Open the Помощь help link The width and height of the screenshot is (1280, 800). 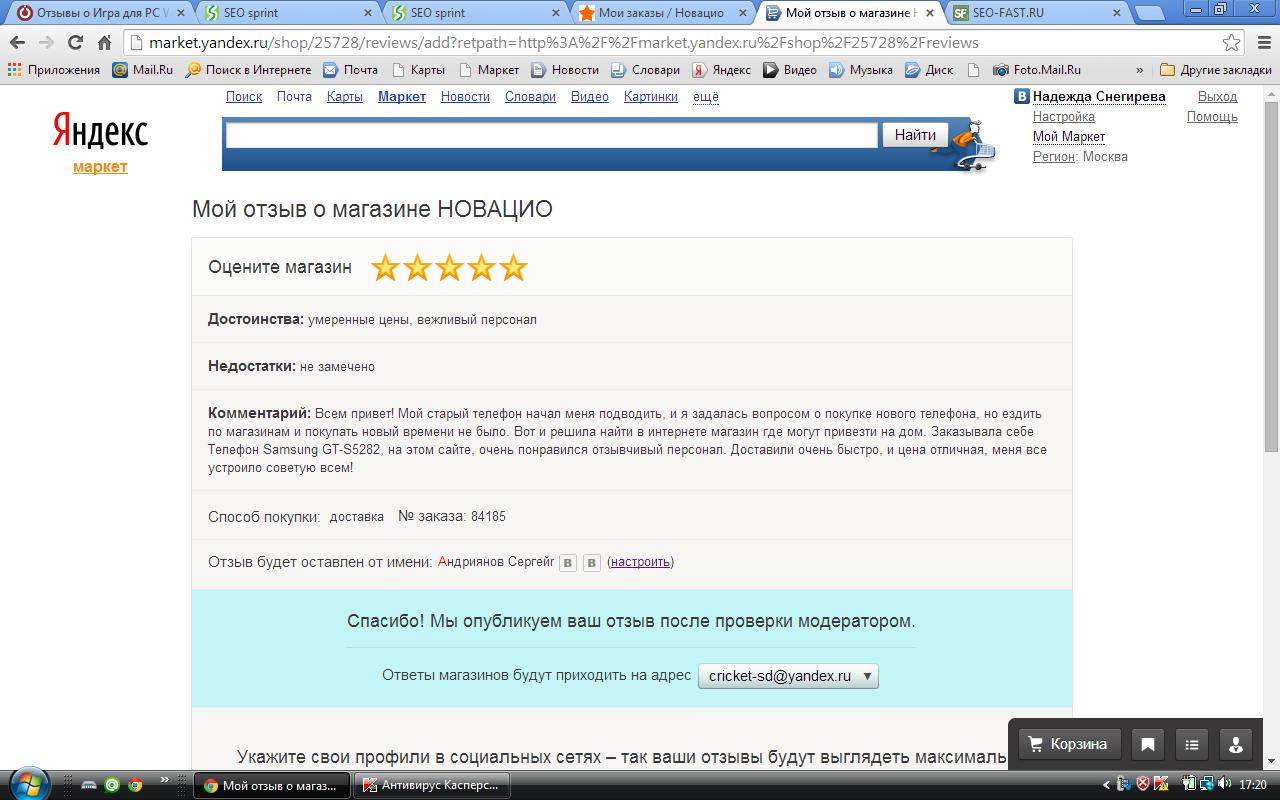point(1212,117)
